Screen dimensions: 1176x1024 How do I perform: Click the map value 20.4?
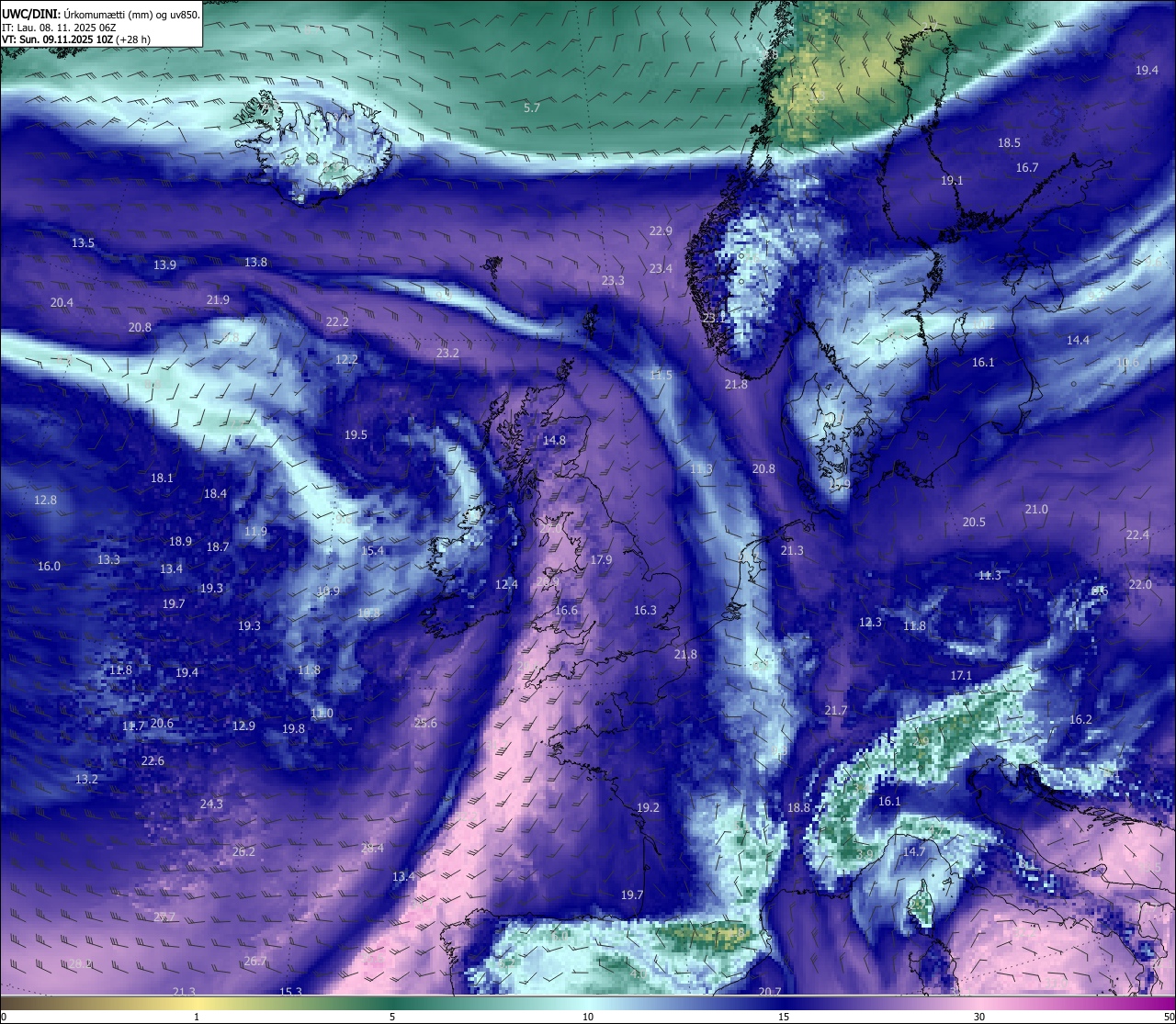coord(62,303)
